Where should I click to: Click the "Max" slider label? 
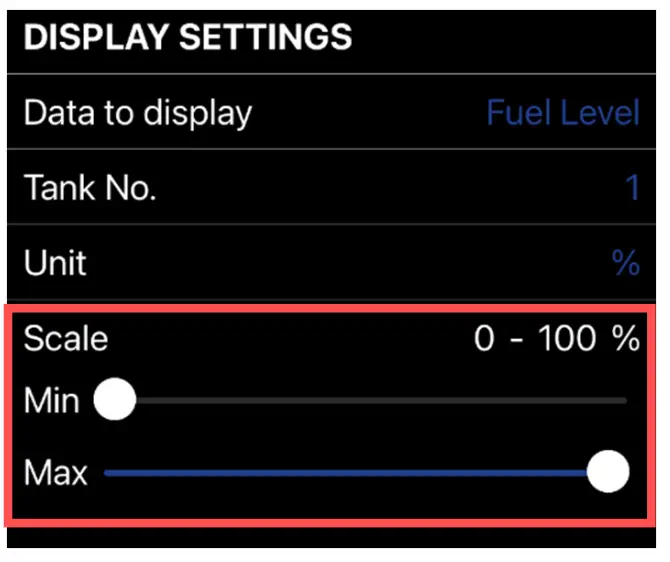tap(55, 472)
